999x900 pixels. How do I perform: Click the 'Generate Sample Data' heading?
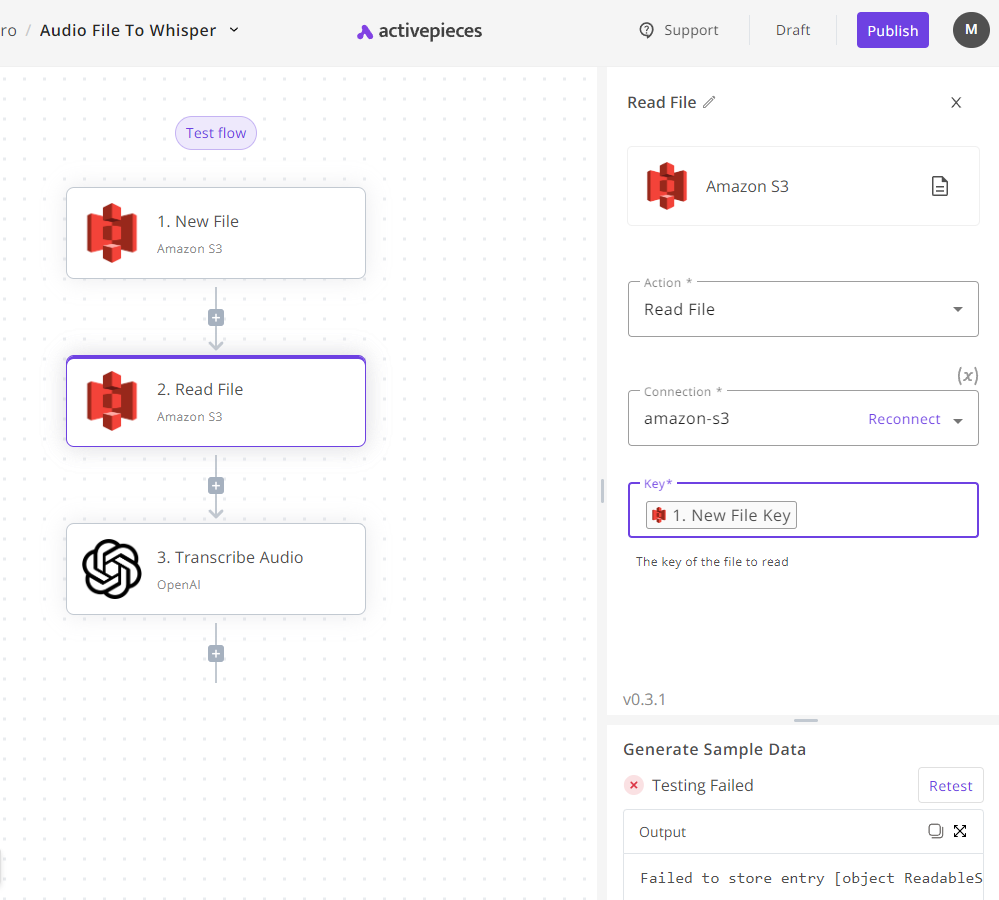tap(714, 749)
